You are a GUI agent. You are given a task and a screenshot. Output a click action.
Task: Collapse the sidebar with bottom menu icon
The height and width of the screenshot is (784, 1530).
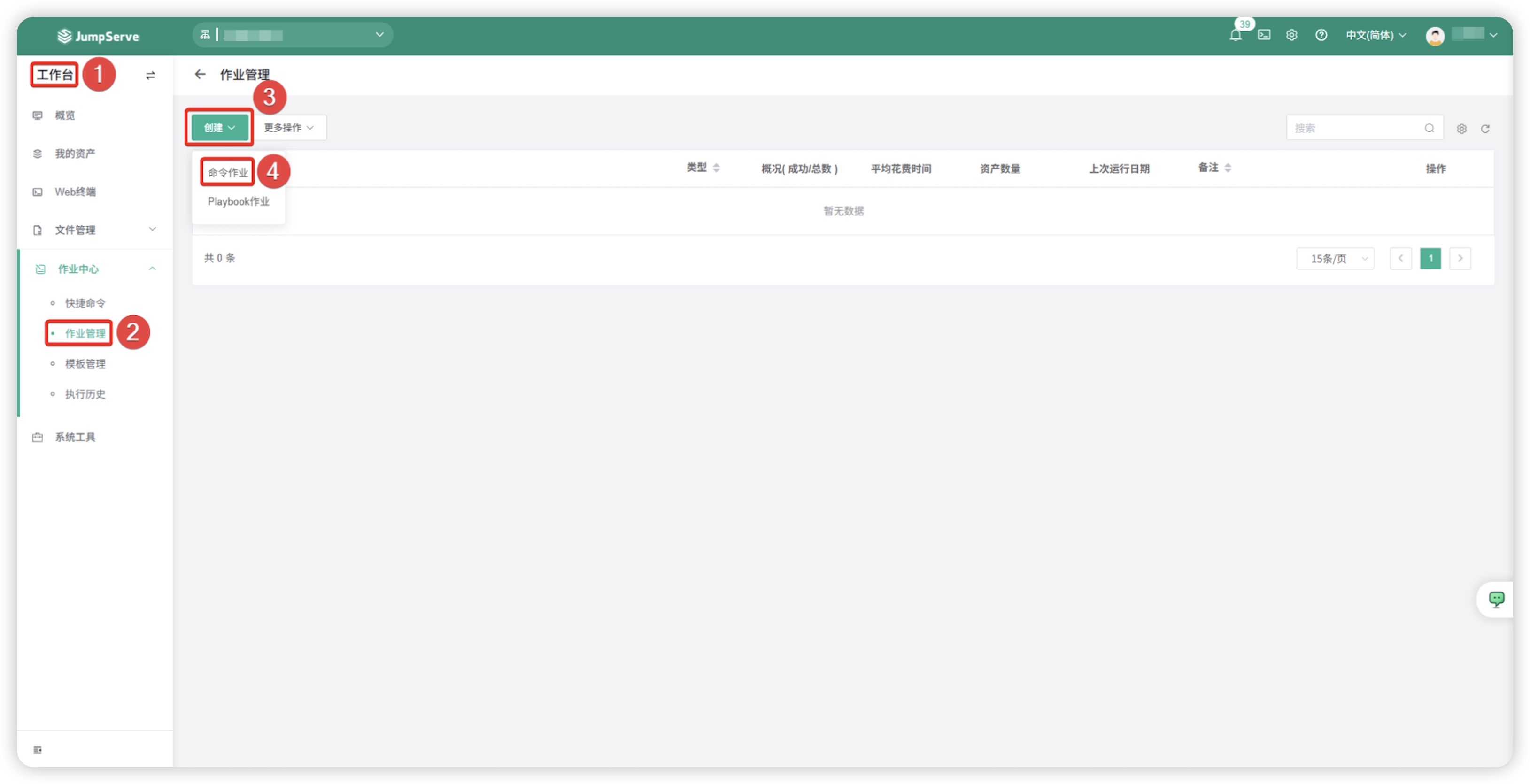38,750
